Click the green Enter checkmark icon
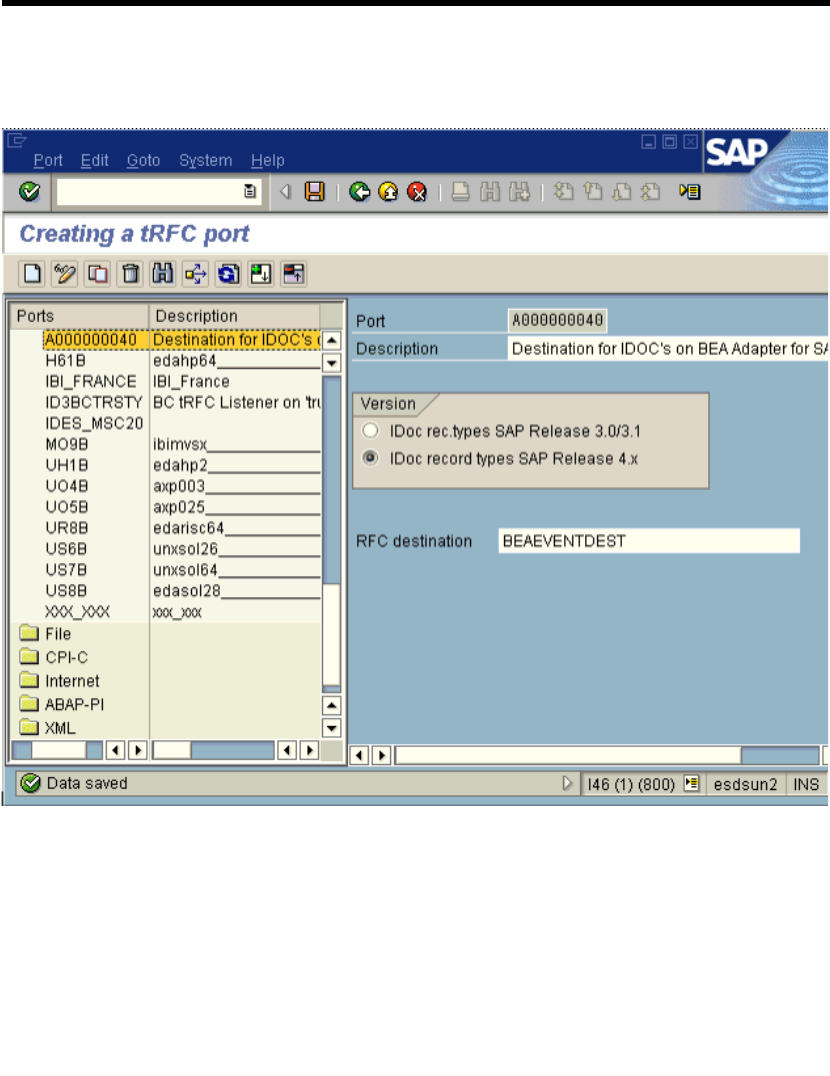Image resolution: width=830 pixels, height=1076 pixels. pos(29,191)
